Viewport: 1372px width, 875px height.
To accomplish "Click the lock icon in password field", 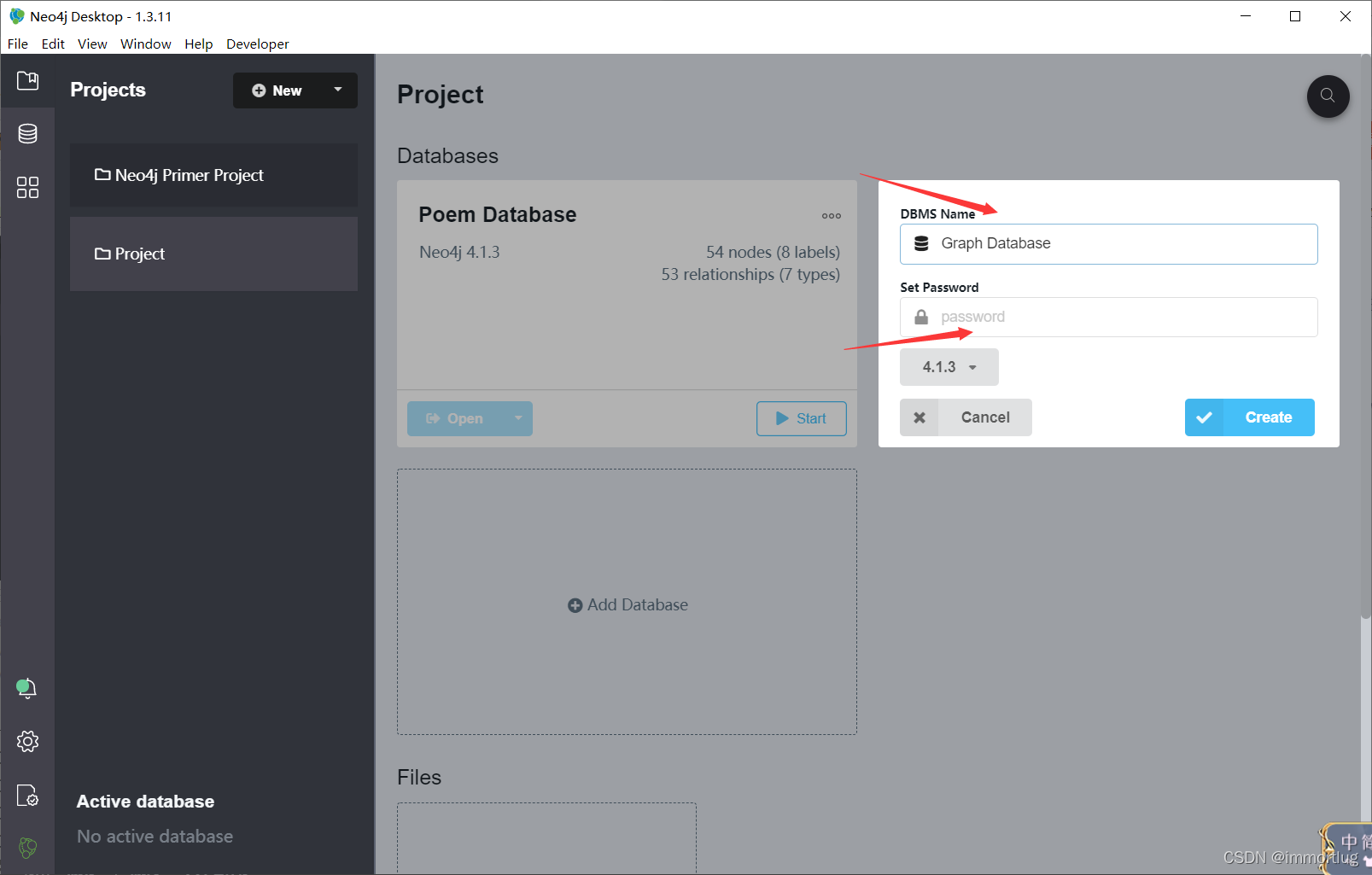I will point(921,317).
